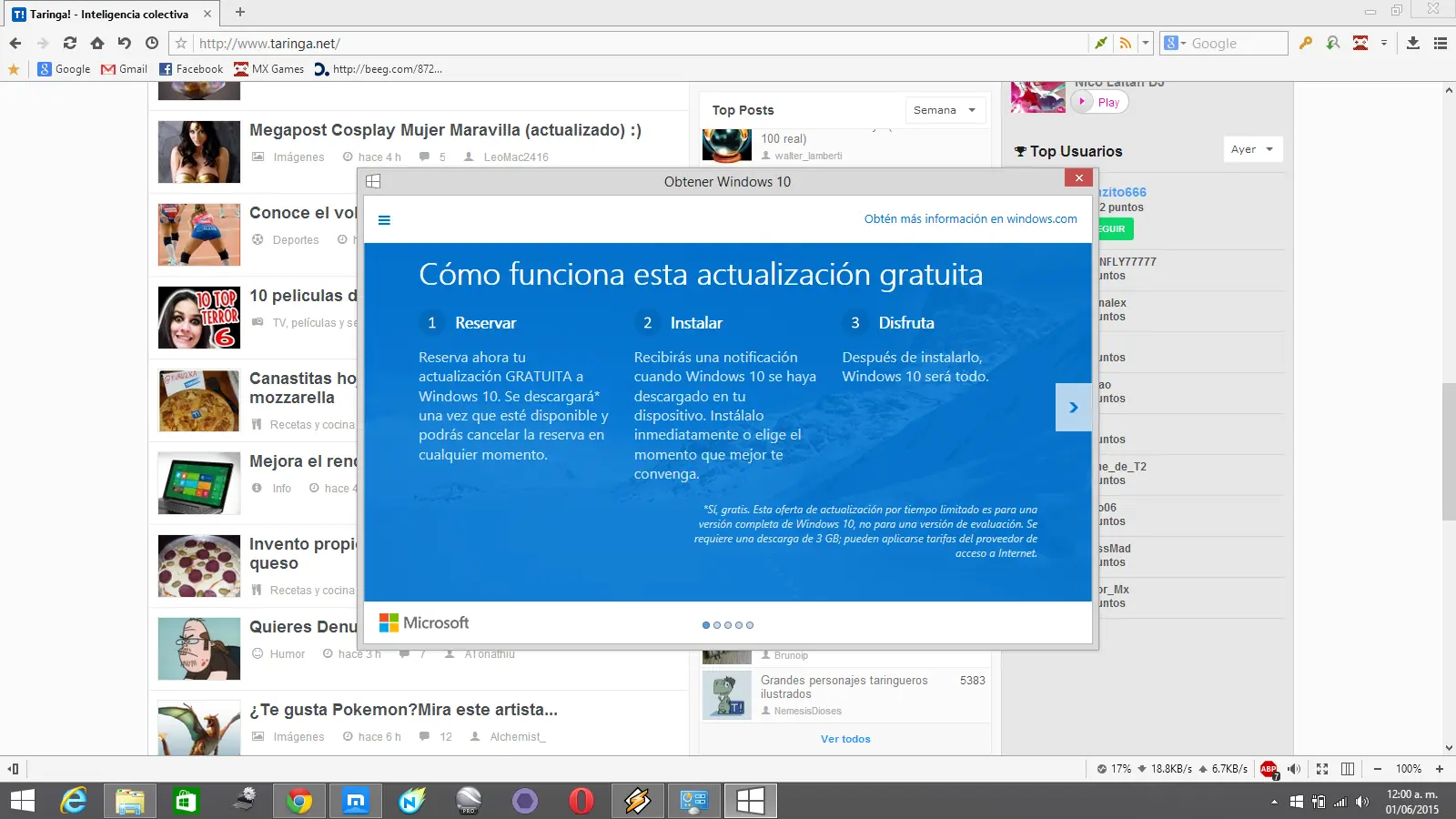Open the downloads arrow icon
The width and height of the screenshot is (1456, 819).
(1413, 43)
